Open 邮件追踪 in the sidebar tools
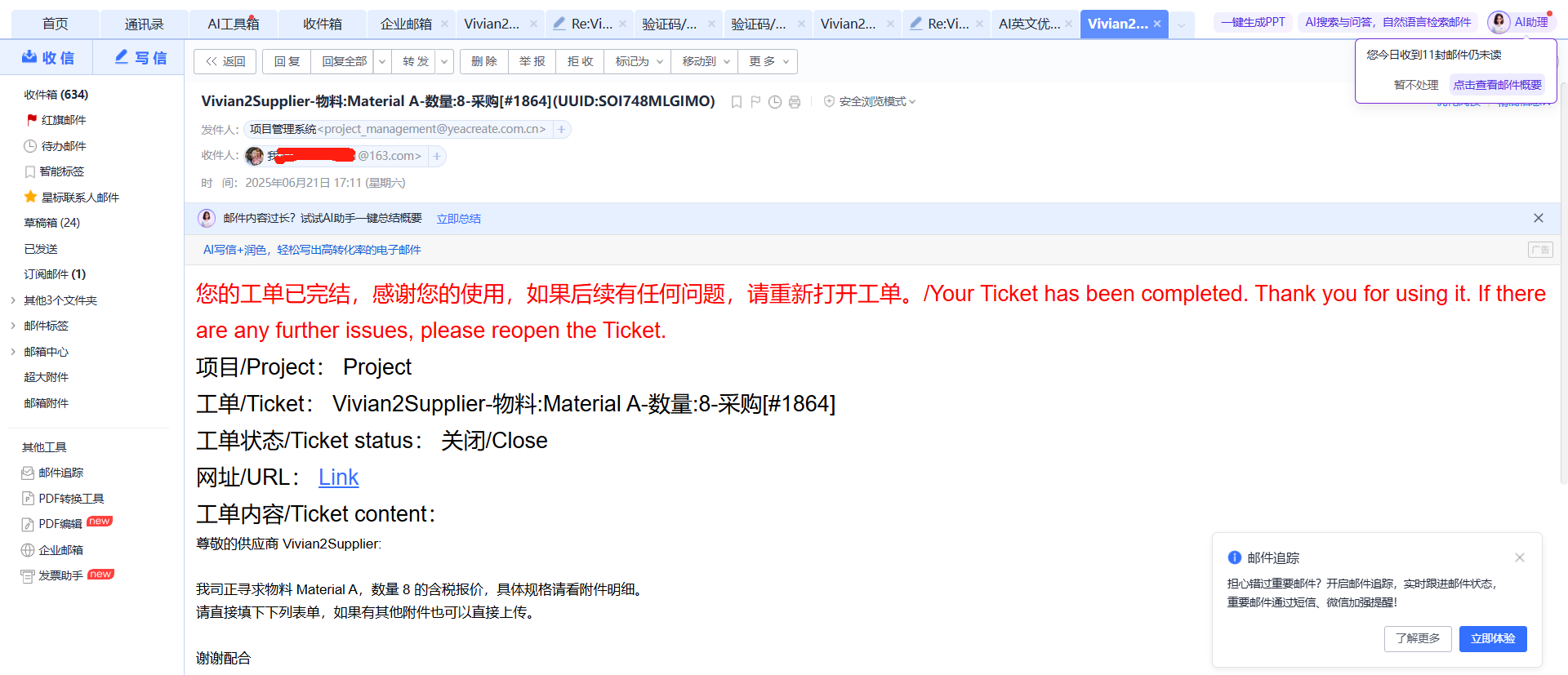Viewport: 1568px width, 675px height. 60,473
